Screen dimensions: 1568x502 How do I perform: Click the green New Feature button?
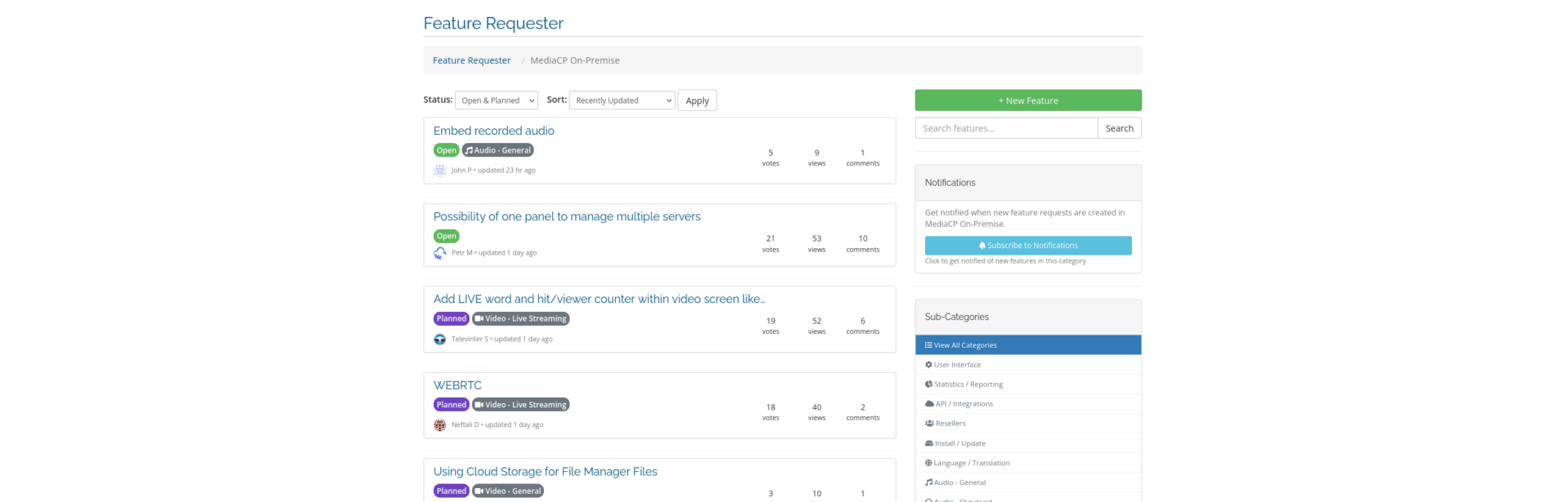(1027, 100)
